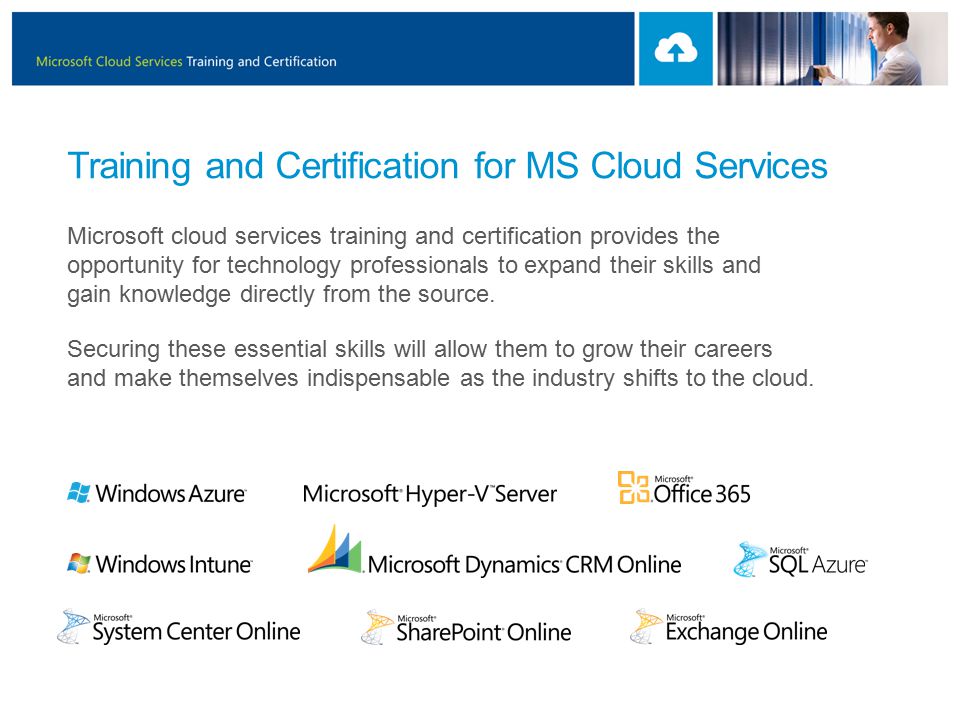The width and height of the screenshot is (960, 720).
Task: Click the 'Windows Azure' text
Action: pyautogui.click(x=171, y=493)
